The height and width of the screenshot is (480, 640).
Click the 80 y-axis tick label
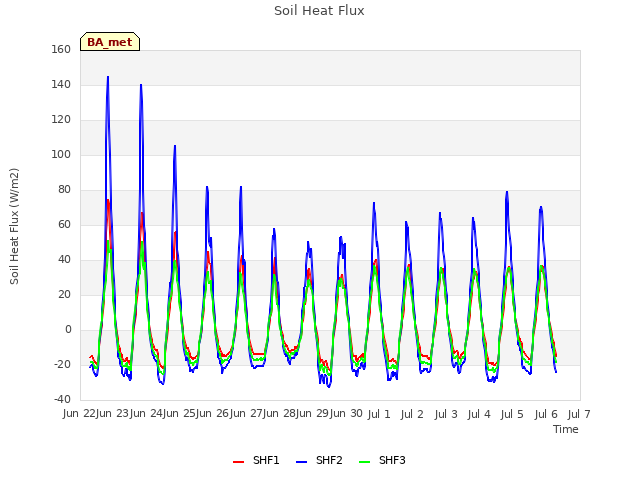[x=64, y=189]
